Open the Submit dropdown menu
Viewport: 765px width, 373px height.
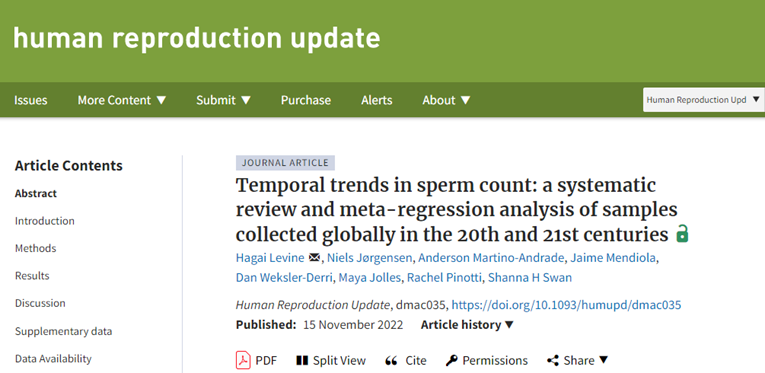(223, 100)
